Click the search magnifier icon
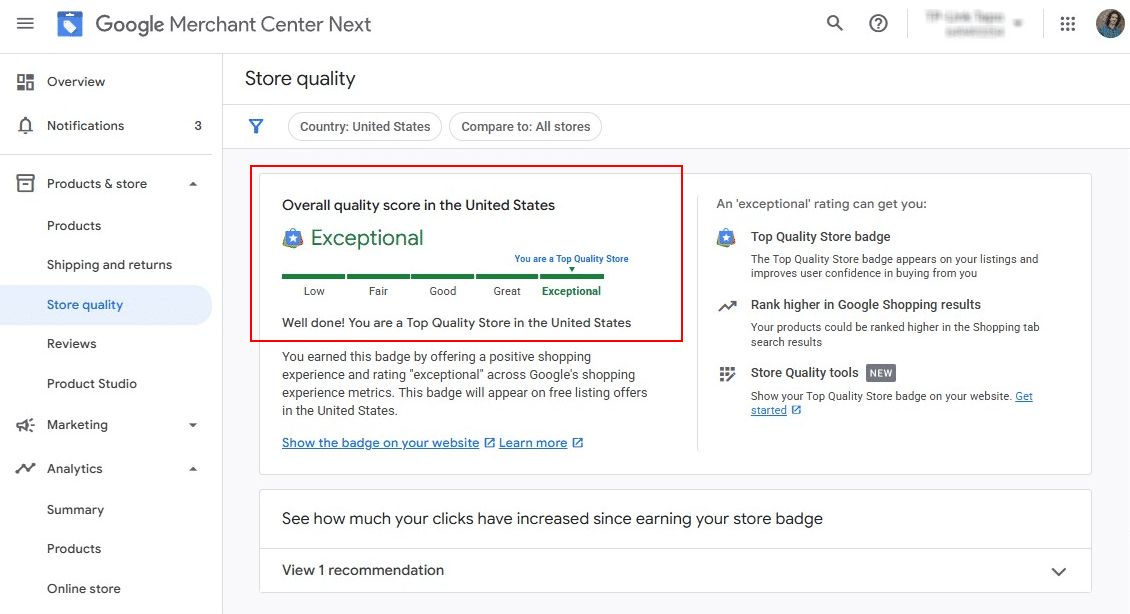Image resolution: width=1130 pixels, height=614 pixels. 834,24
